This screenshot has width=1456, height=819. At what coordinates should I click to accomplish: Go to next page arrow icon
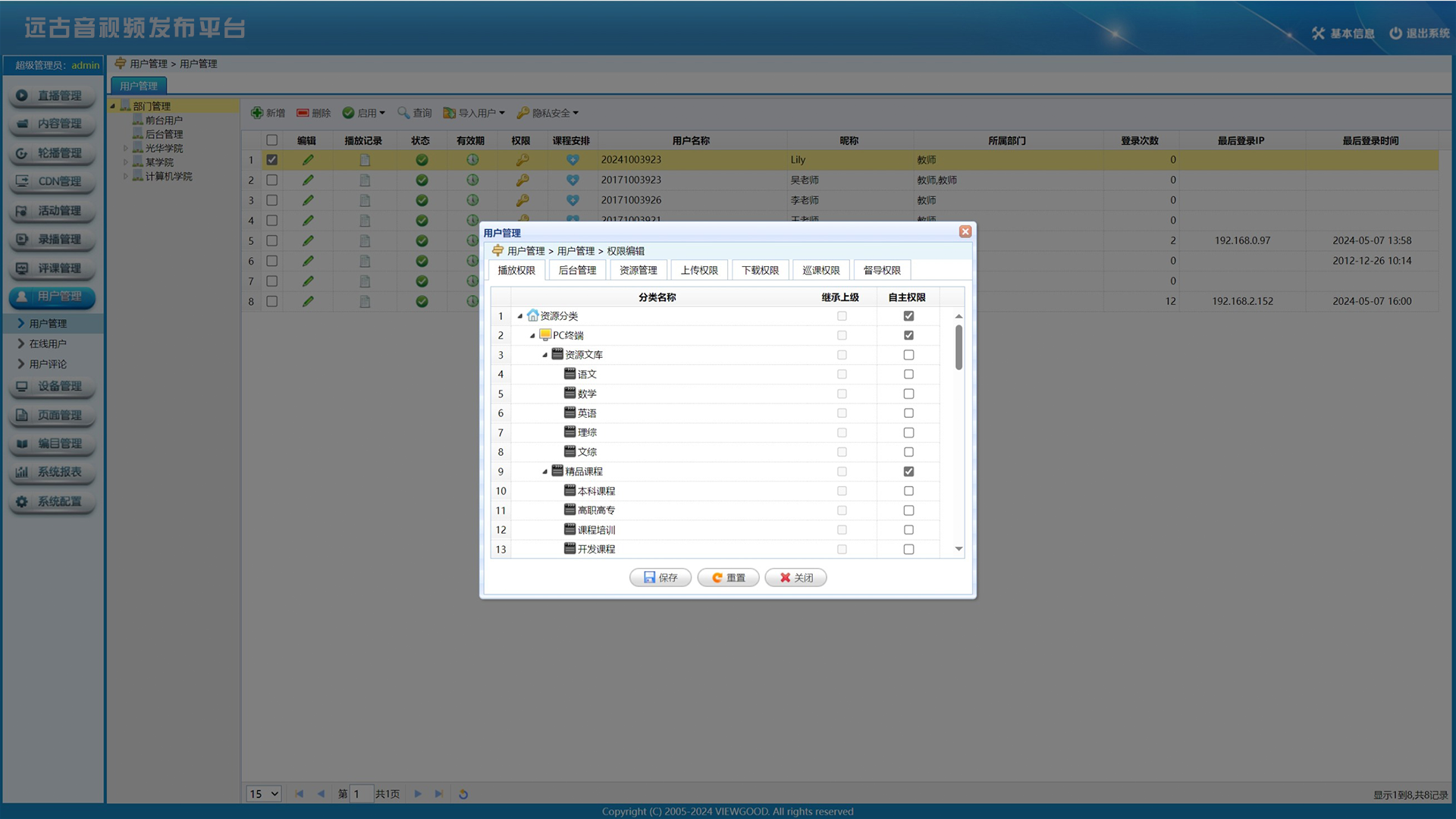(418, 794)
